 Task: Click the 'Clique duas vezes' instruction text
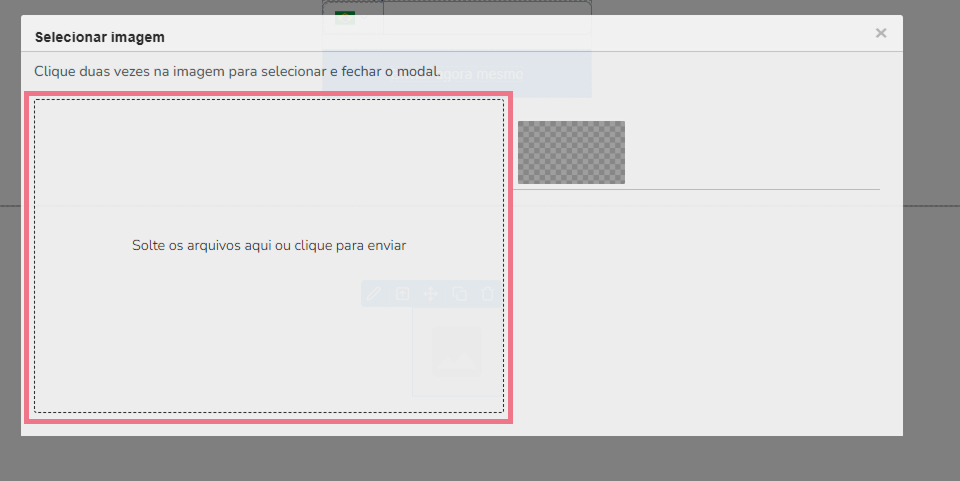pos(237,72)
